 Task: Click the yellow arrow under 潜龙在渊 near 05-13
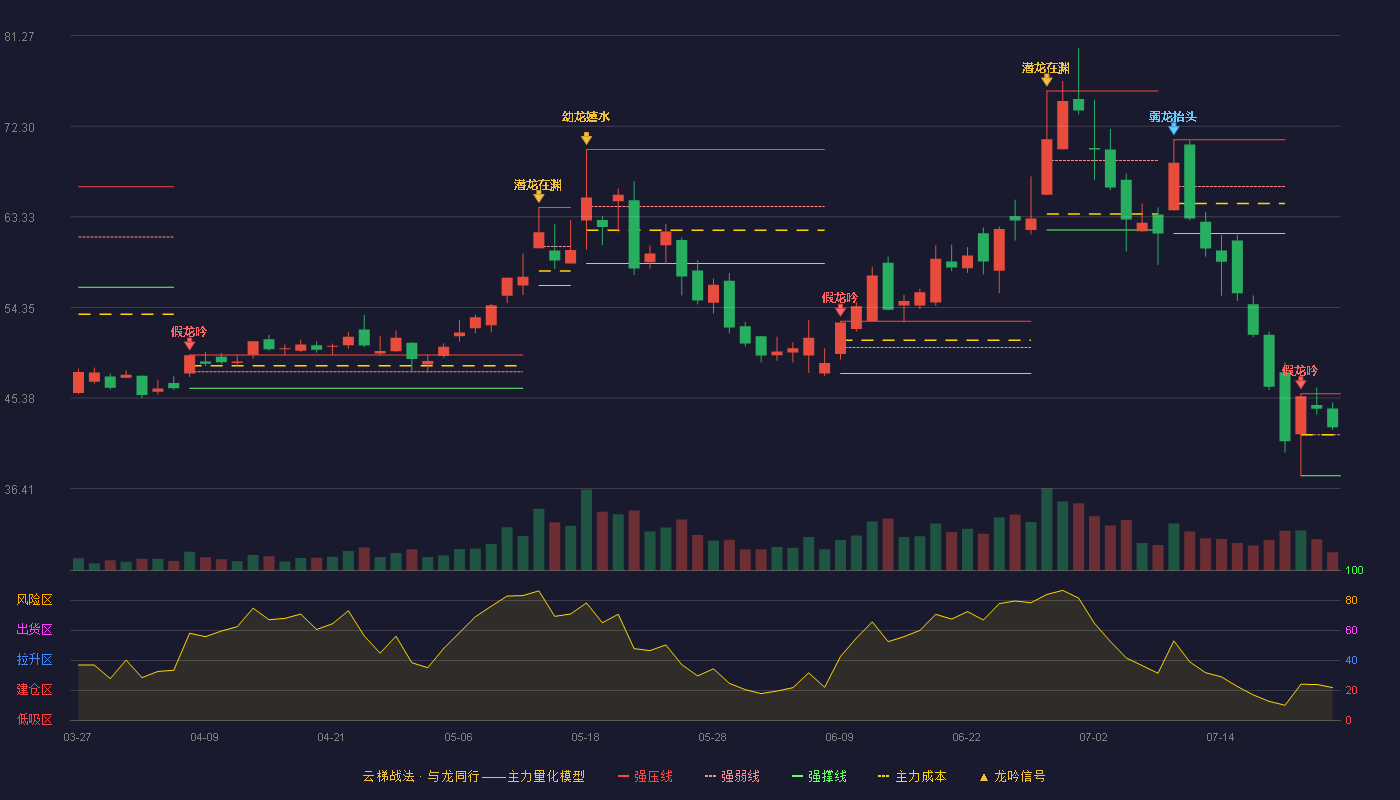point(538,197)
